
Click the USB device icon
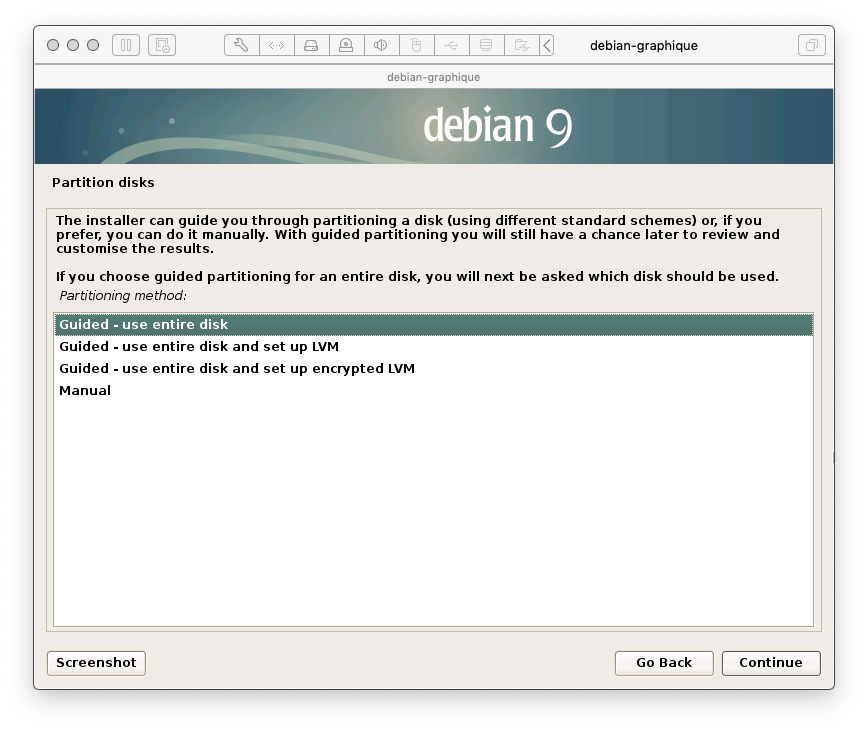[452, 45]
